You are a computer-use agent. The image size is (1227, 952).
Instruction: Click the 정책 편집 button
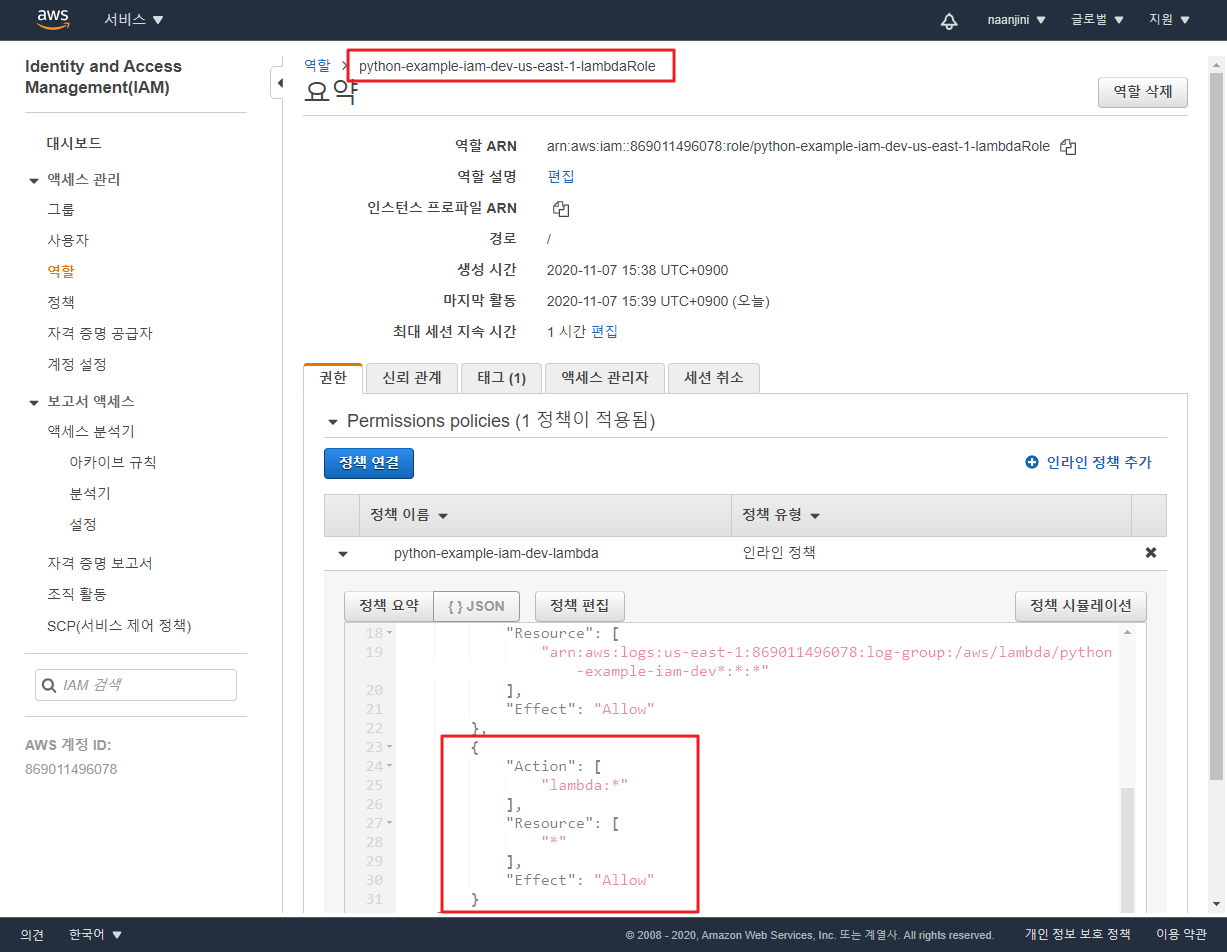point(580,606)
